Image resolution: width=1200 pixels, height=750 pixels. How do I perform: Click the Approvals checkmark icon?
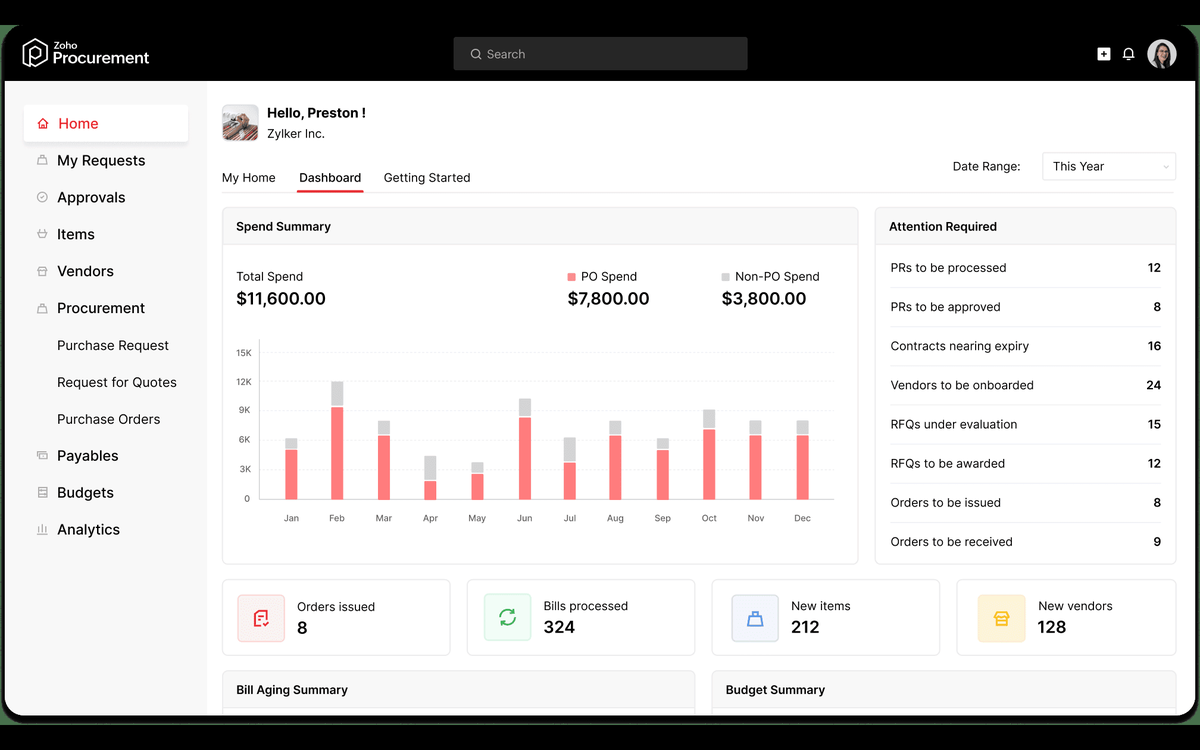coord(42,197)
